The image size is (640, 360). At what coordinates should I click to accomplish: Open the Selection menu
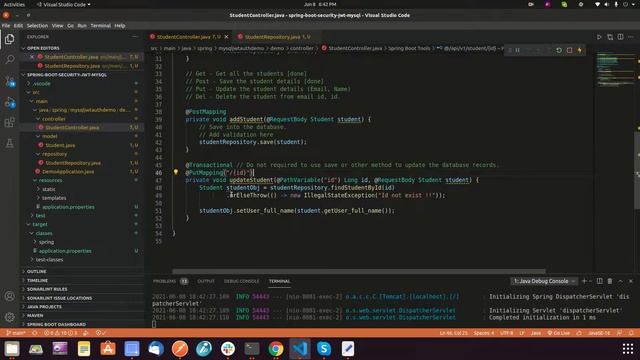coord(37,26)
